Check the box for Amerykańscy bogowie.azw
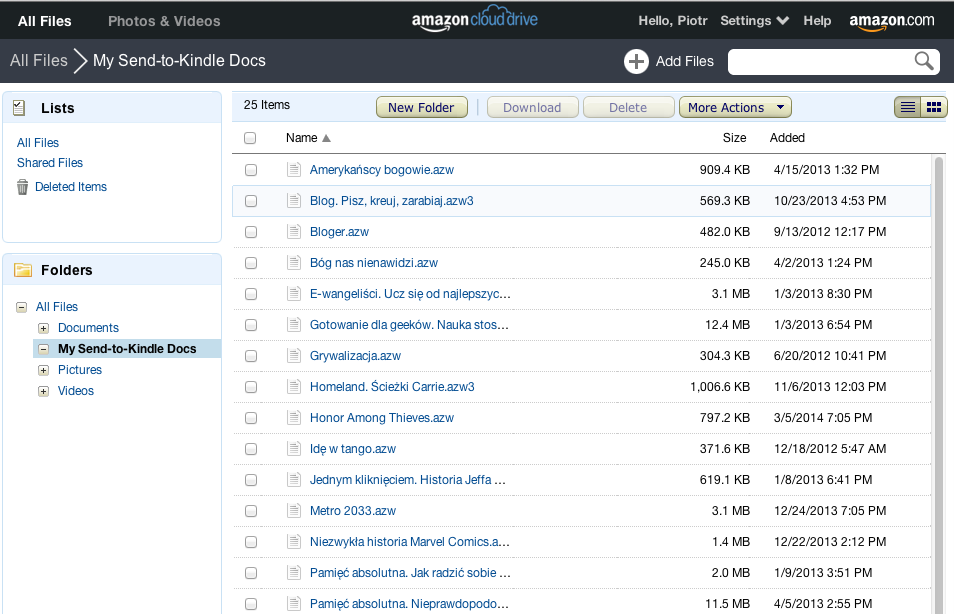This screenshot has width=954, height=614. point(251,170)
